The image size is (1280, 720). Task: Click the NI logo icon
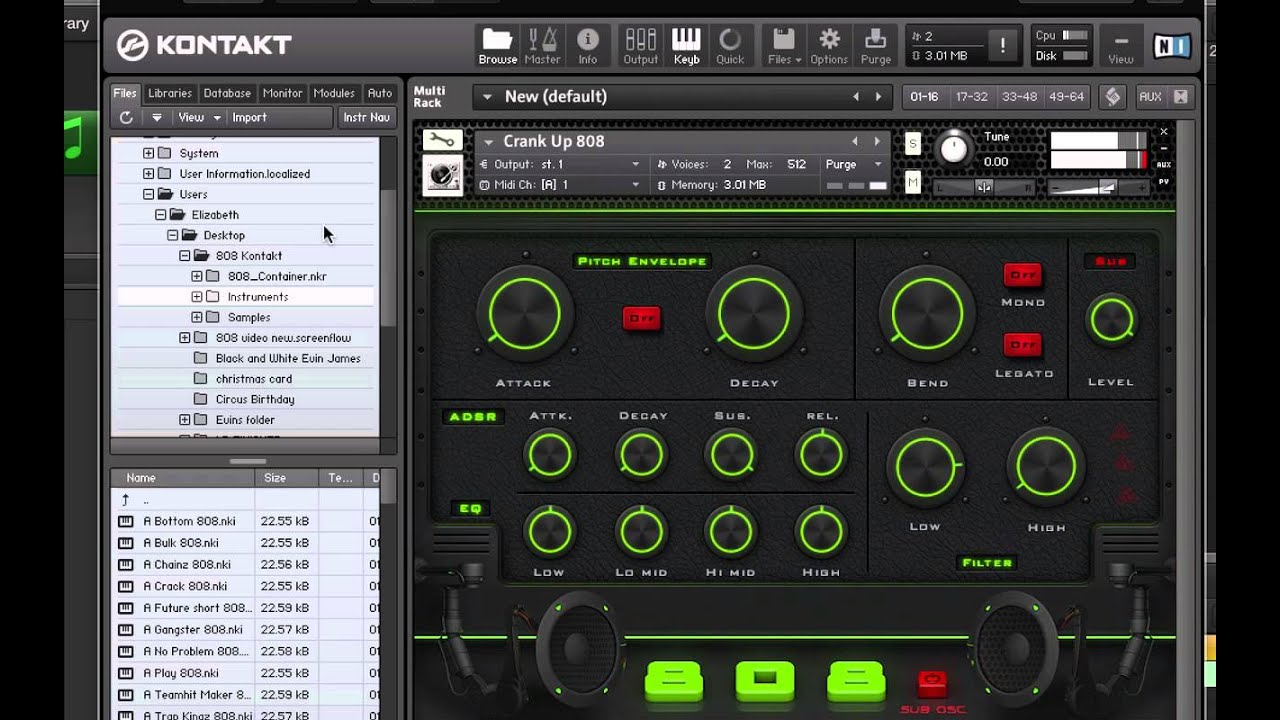1171,46
